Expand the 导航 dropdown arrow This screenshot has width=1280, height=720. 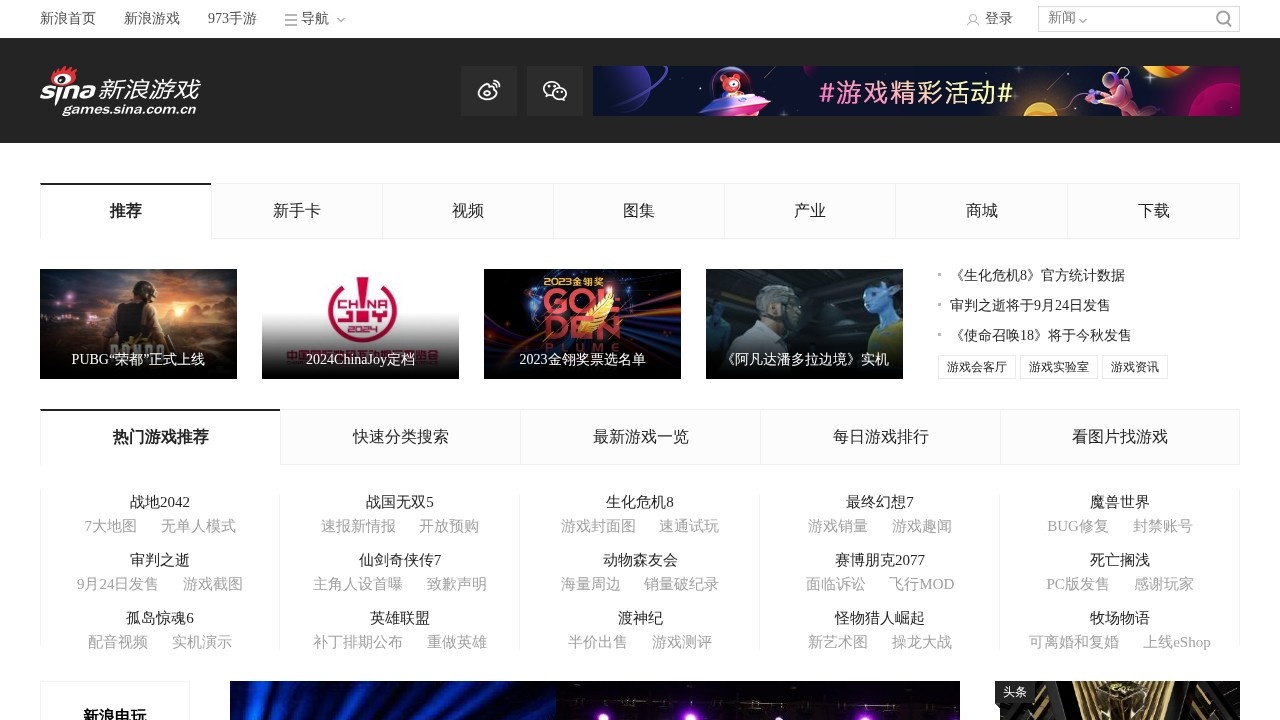tap(341, 19)
